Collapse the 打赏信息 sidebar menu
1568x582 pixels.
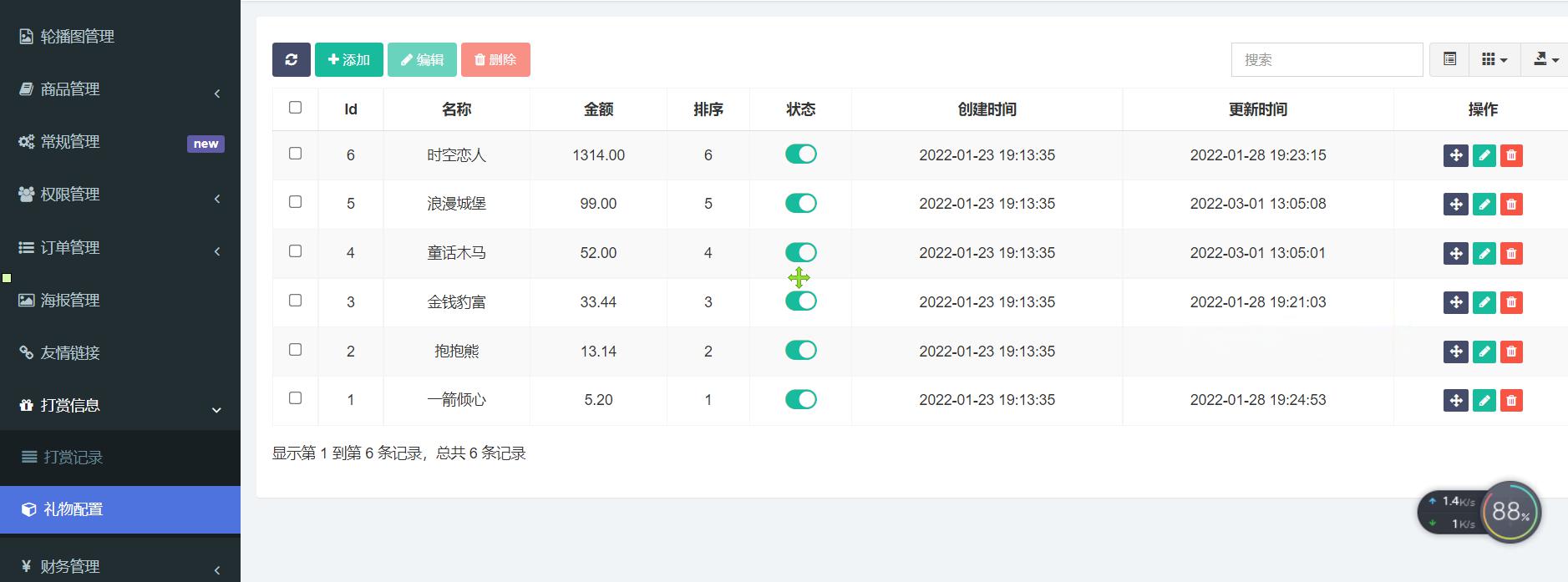(x=120, y=406)
